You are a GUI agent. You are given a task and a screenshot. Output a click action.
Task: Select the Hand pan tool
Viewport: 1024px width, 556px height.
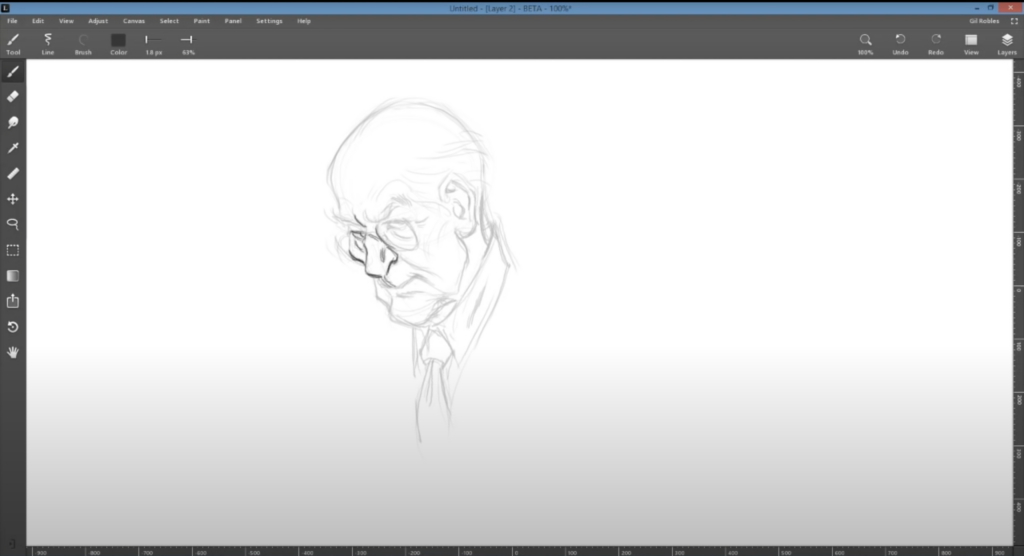pos(12,352)
